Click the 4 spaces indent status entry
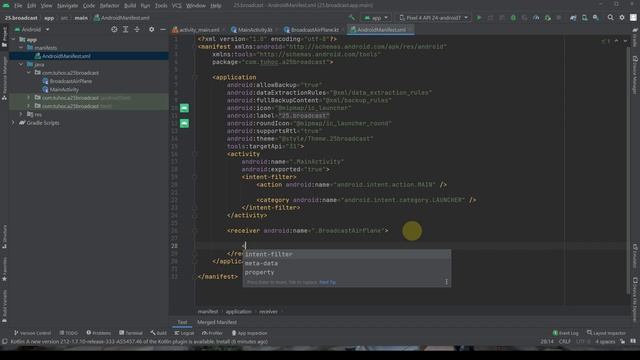Viewport: 640px width, 360px height. [605, 341]
